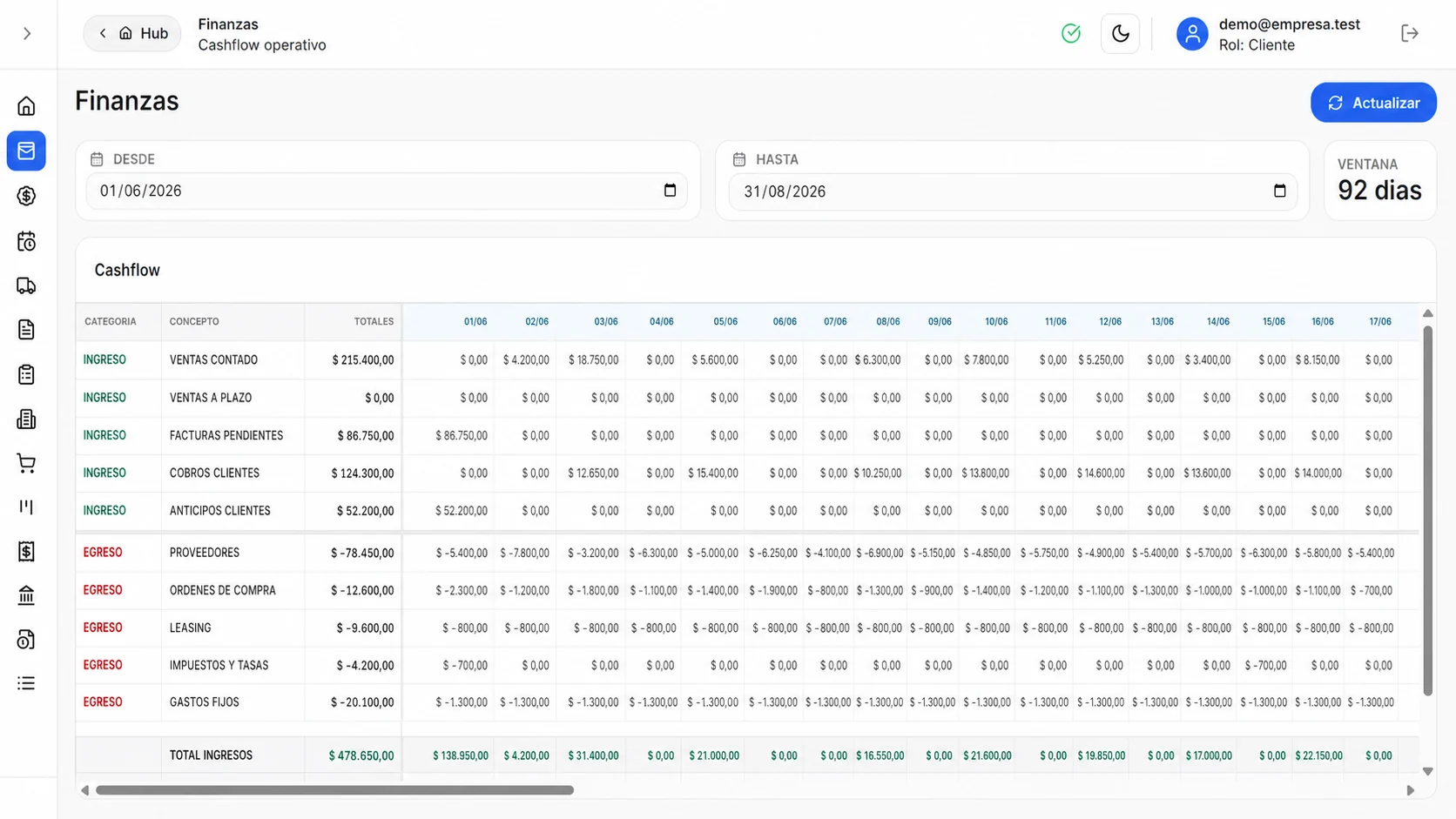The width and height of the screenshot is (1456, 819).
Task: Expand the sidebar with the chevron arrow
Action: click(27, 34)
